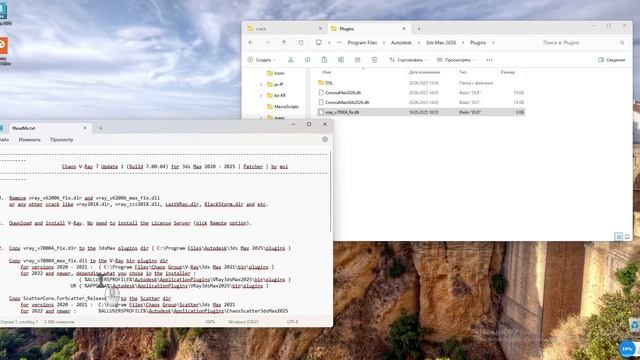Select CoronaMaxUtils2026.dlt file

point(420,102)
